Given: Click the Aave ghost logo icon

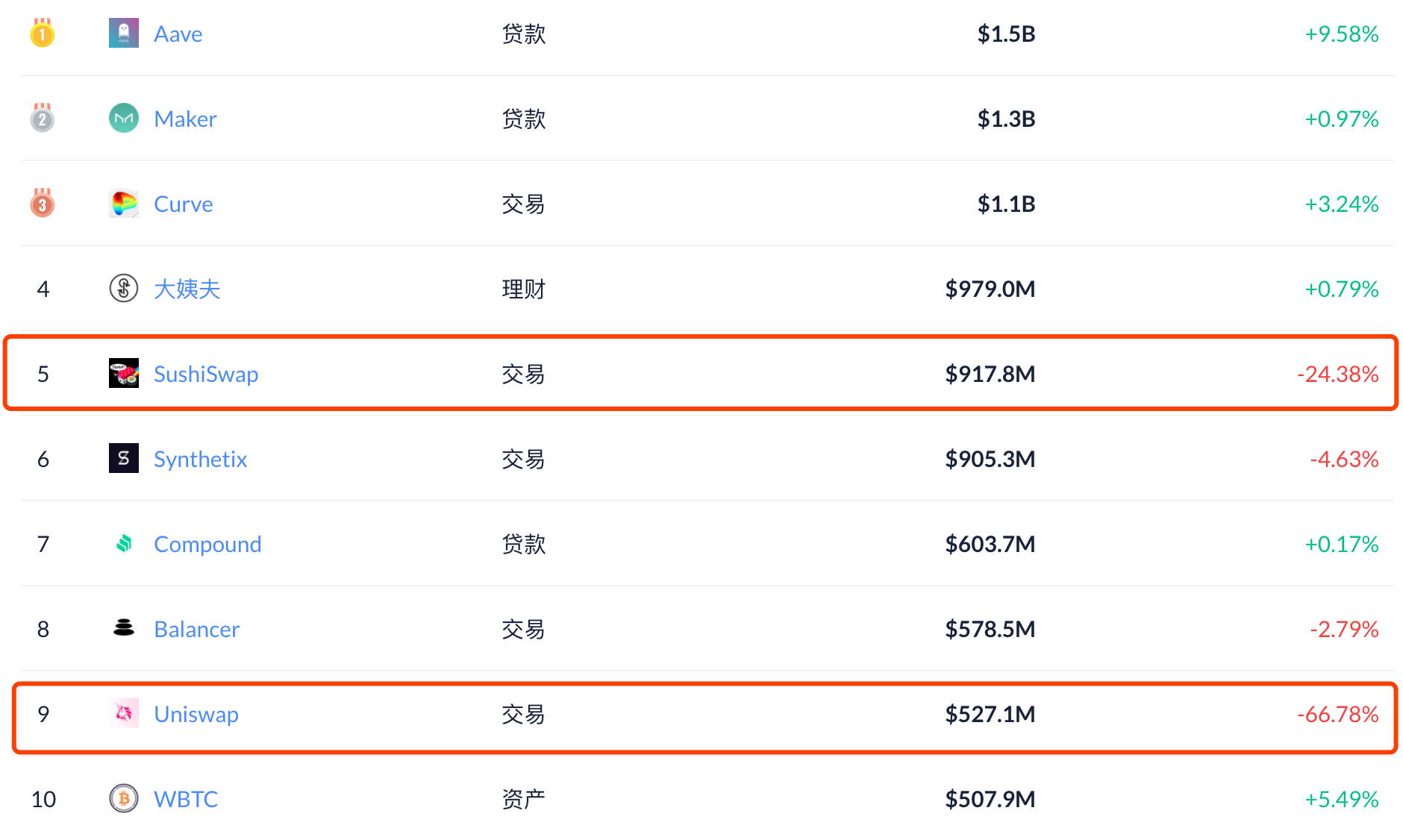Looking at the screenshot, I should point(123,34).
